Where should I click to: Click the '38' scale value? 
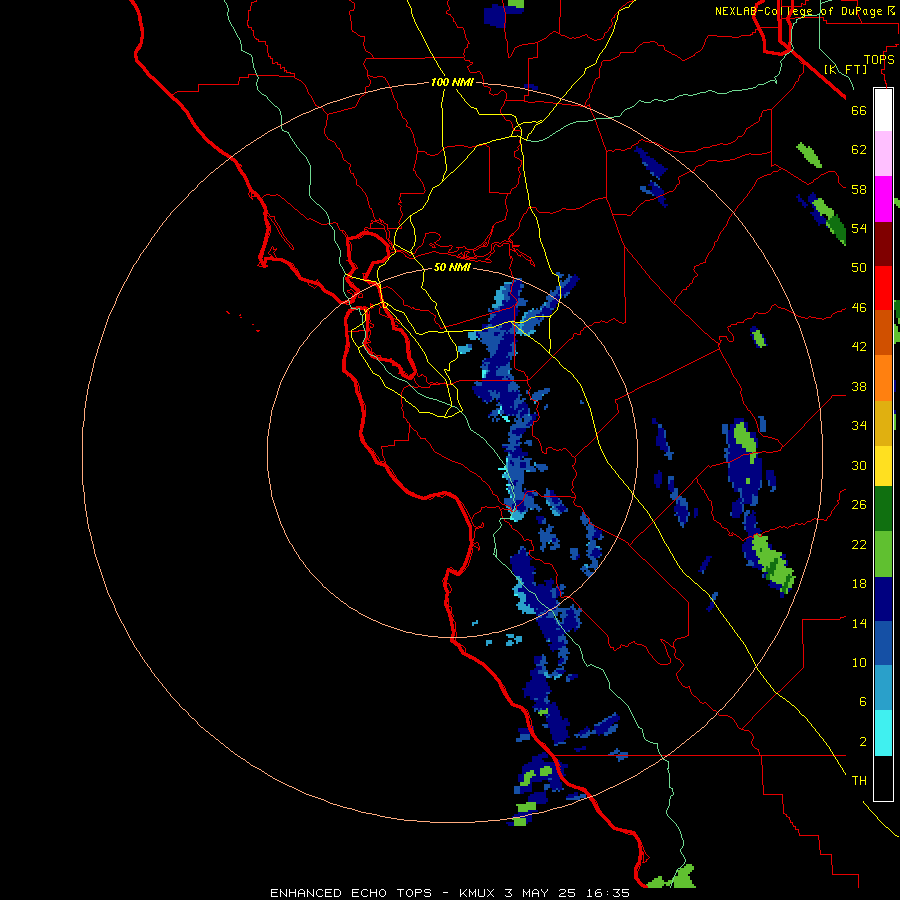tap(859, 387)
